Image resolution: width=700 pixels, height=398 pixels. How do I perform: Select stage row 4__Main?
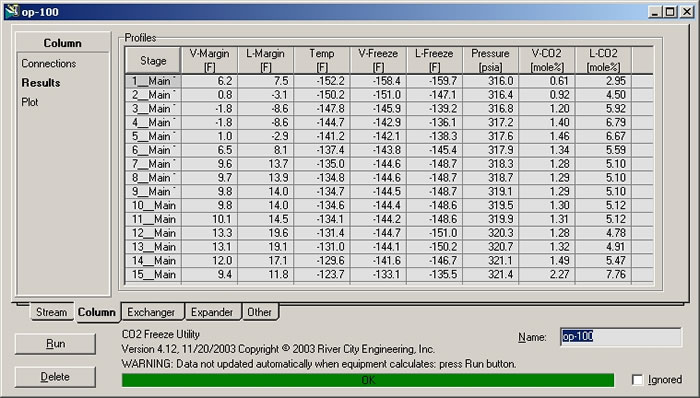click(153, 123)
